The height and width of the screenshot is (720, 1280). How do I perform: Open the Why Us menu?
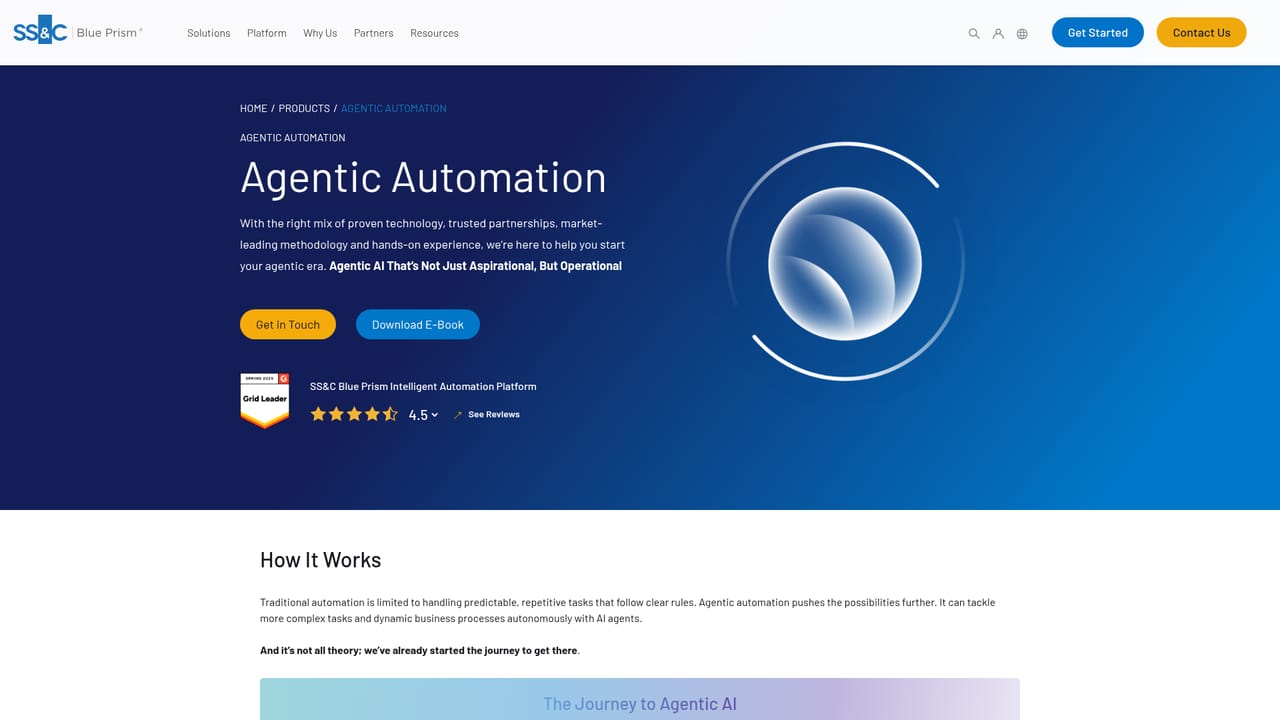(320, 33)
